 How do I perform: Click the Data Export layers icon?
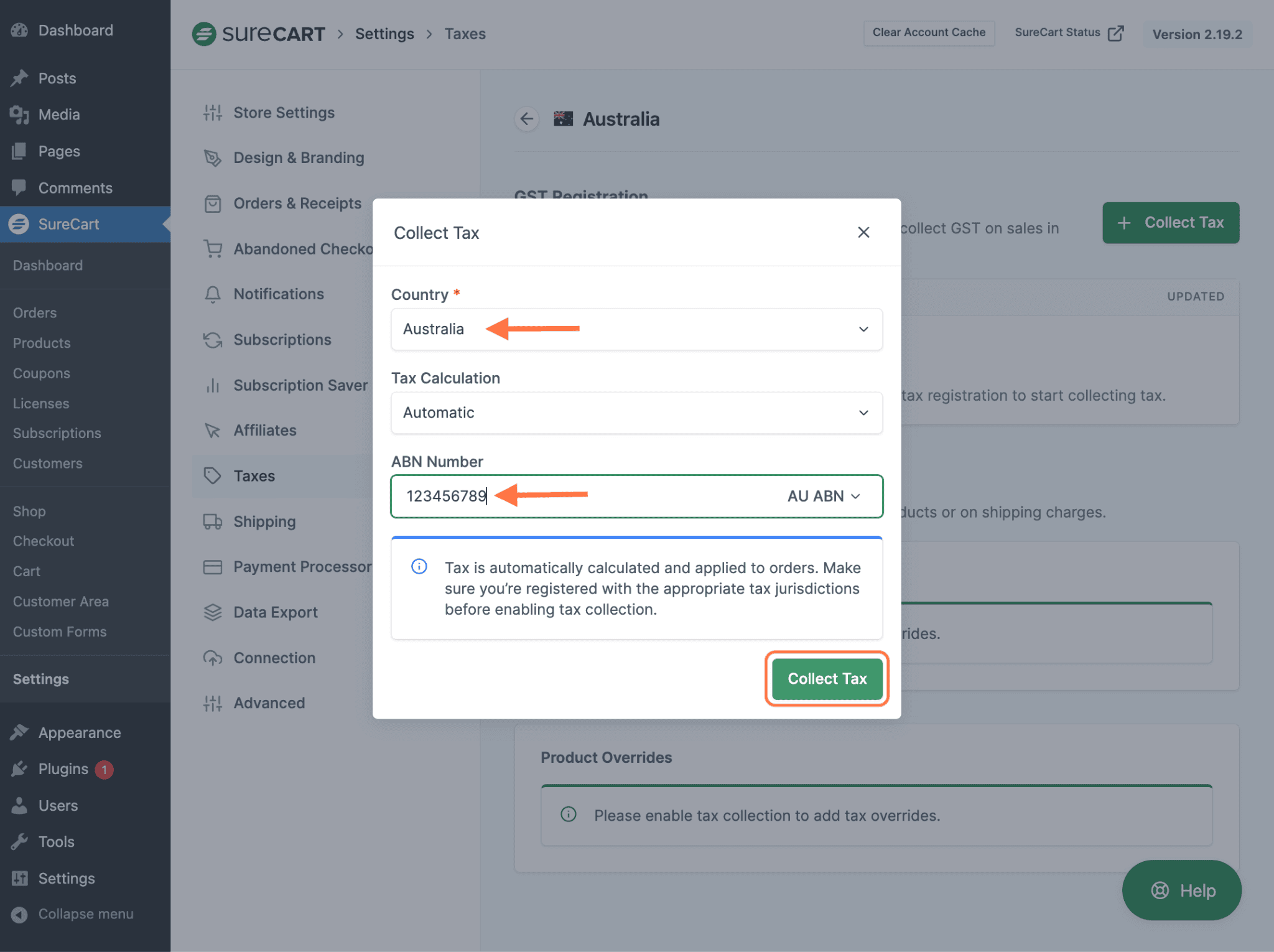(x=212, y=612)
